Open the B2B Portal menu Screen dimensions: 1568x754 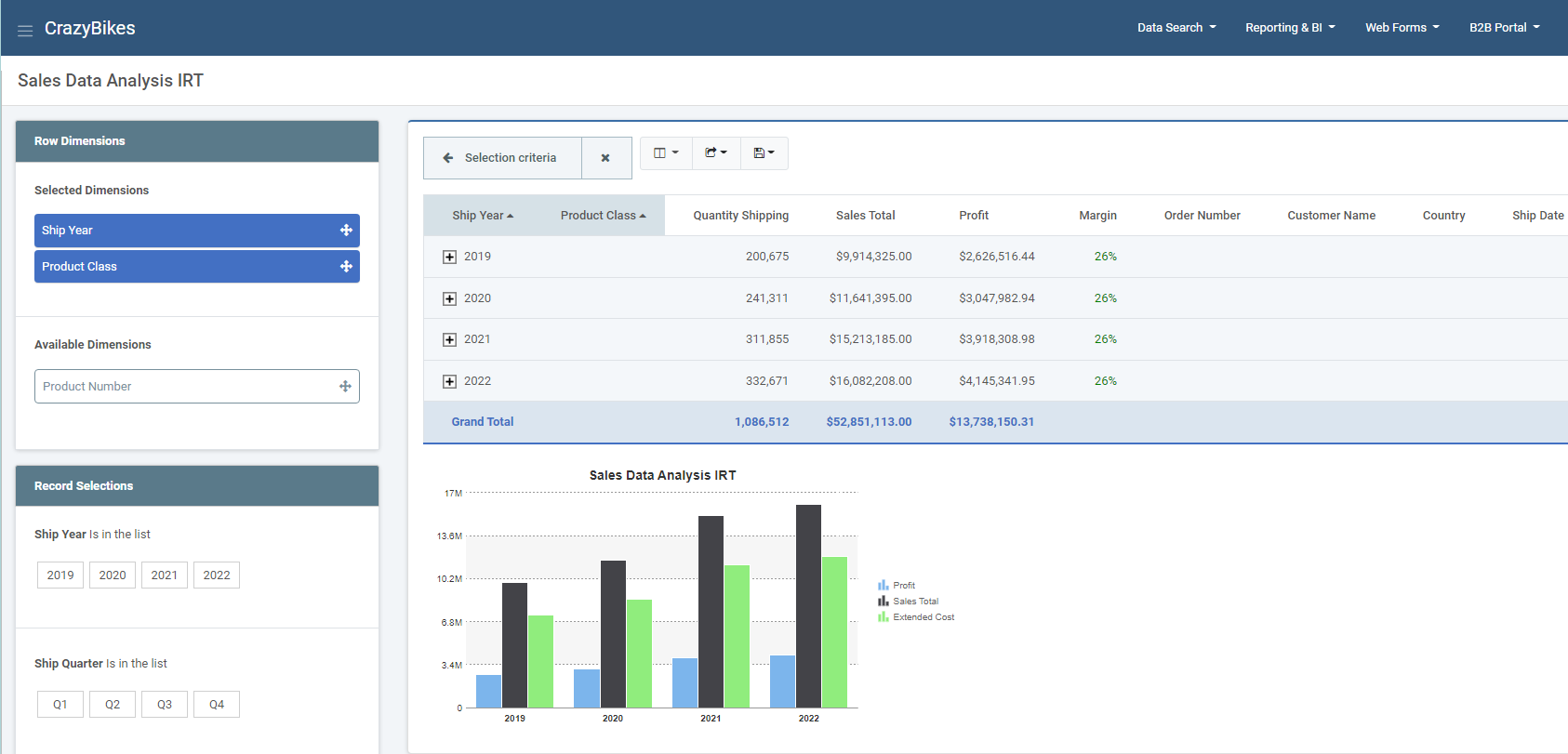(x=1504, y=28)
